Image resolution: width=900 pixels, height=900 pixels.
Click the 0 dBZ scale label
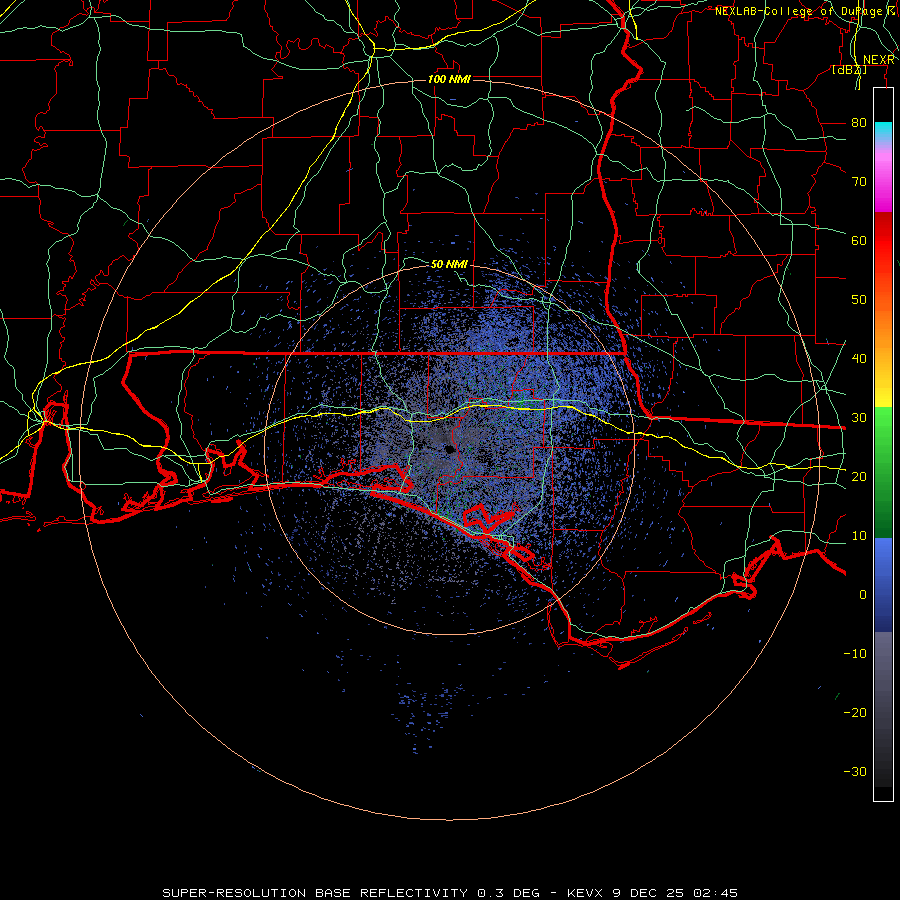pyautogui.click(x=863, y=595)
